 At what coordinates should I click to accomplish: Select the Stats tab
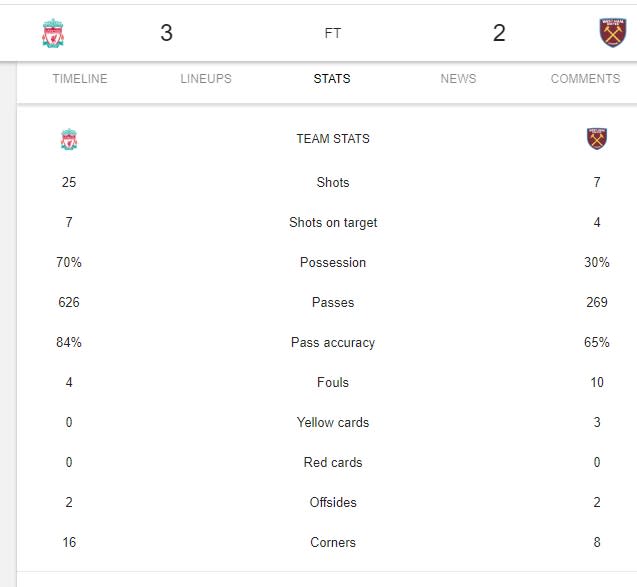[x=332, y=78]
